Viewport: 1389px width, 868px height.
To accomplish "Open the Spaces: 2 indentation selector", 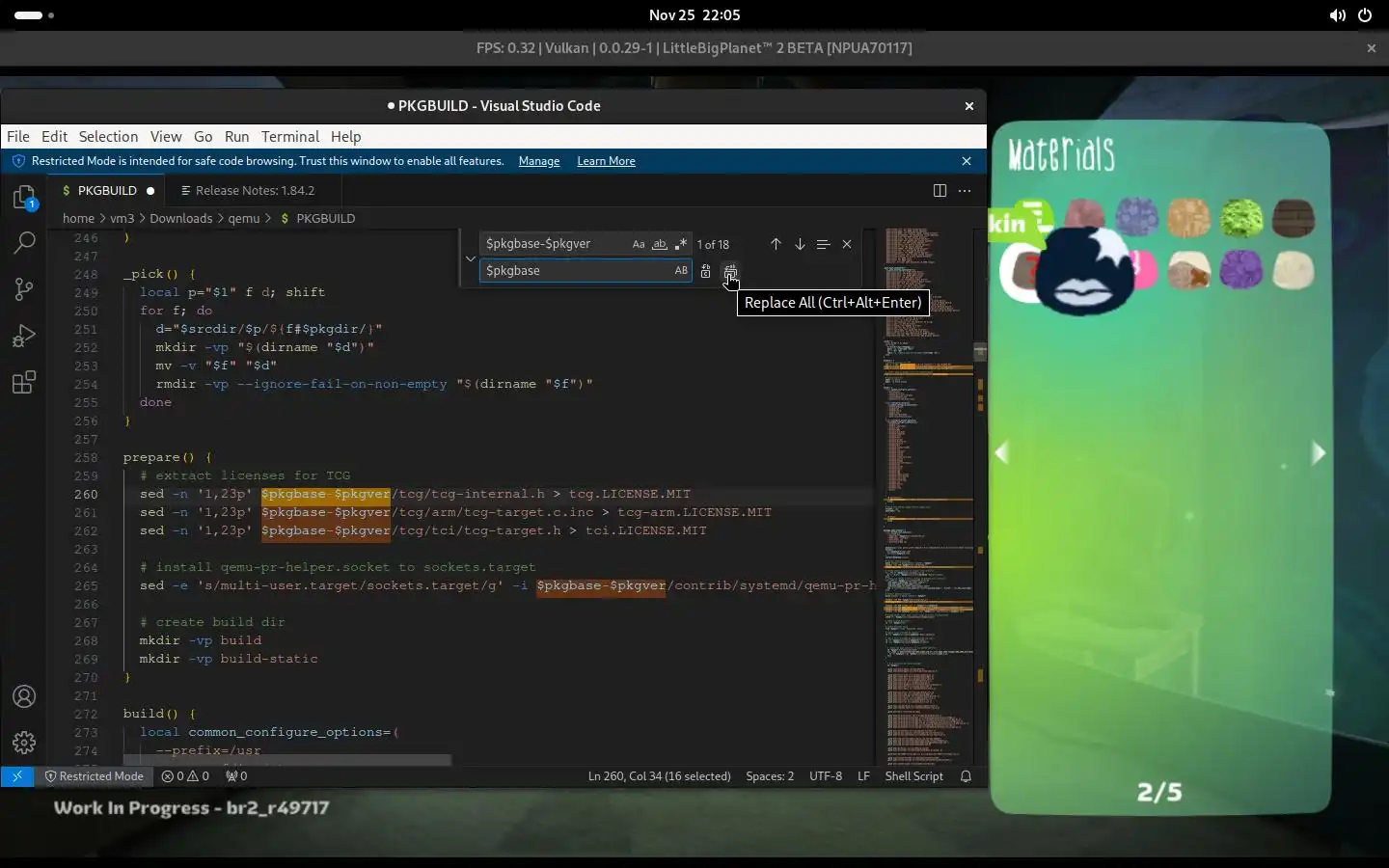I will coord(770,776).
